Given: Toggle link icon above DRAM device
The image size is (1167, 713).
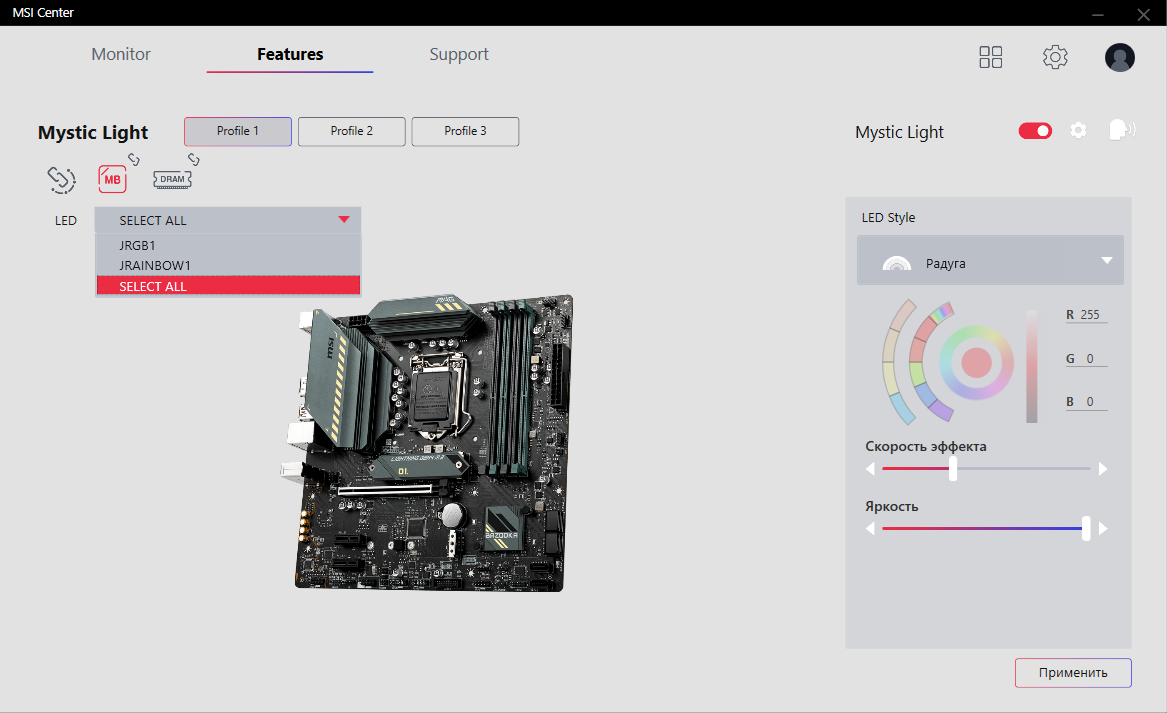Looking at the screenshot, I should click(x=194, y=159).
